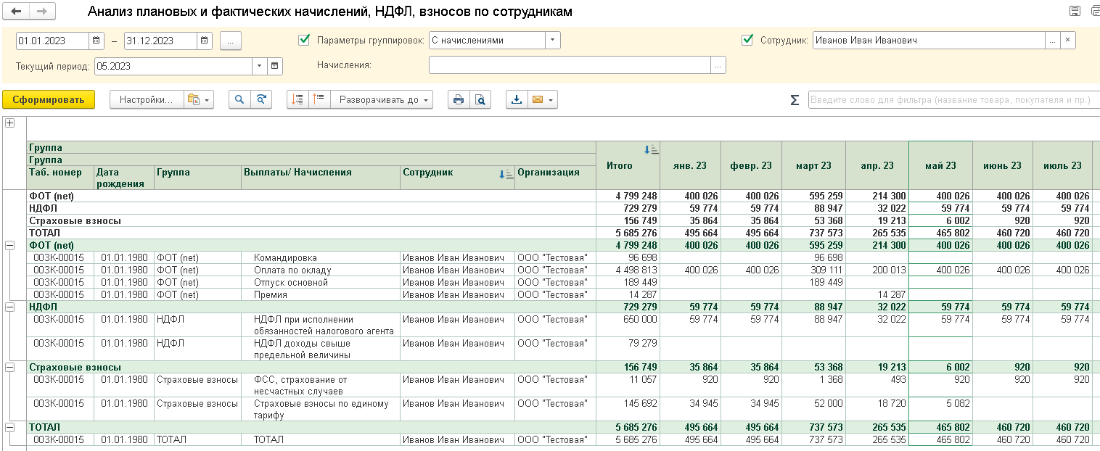Print the report with the printer icon
1100x451 pixels.
coord(458,100)
